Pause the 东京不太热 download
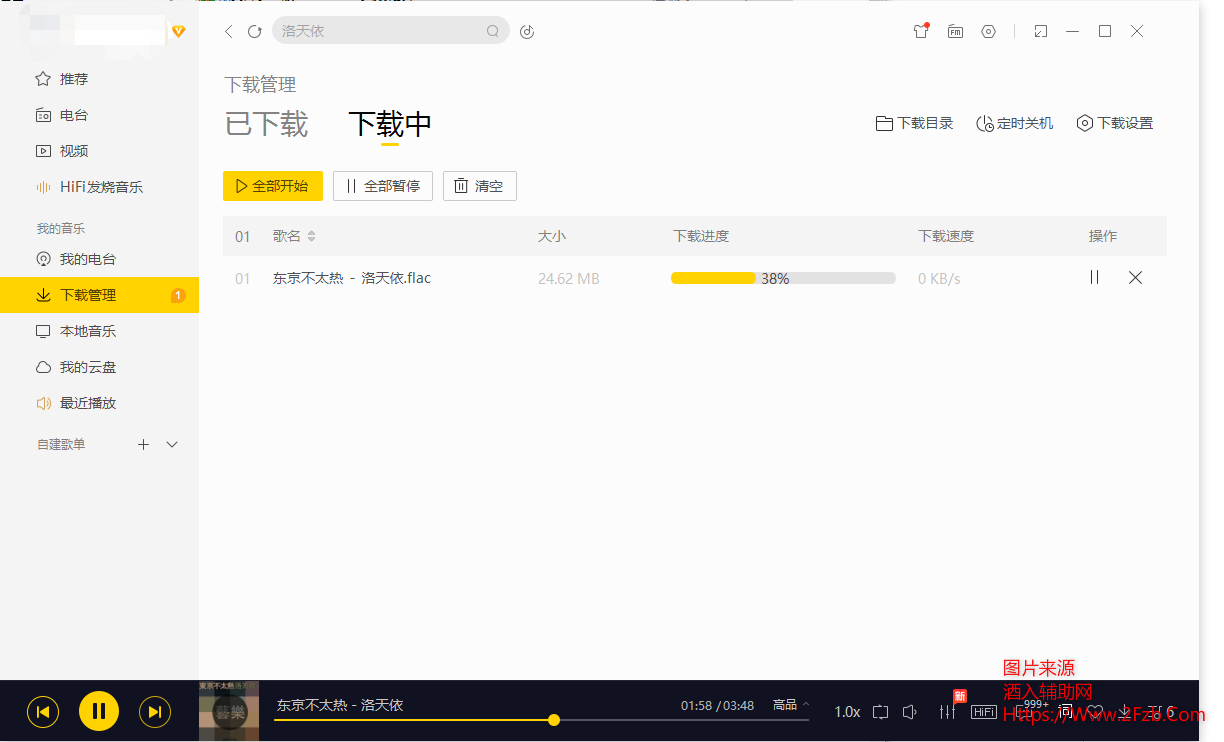The height and width of the screenshot is (742, 1224). point(1094,278)
